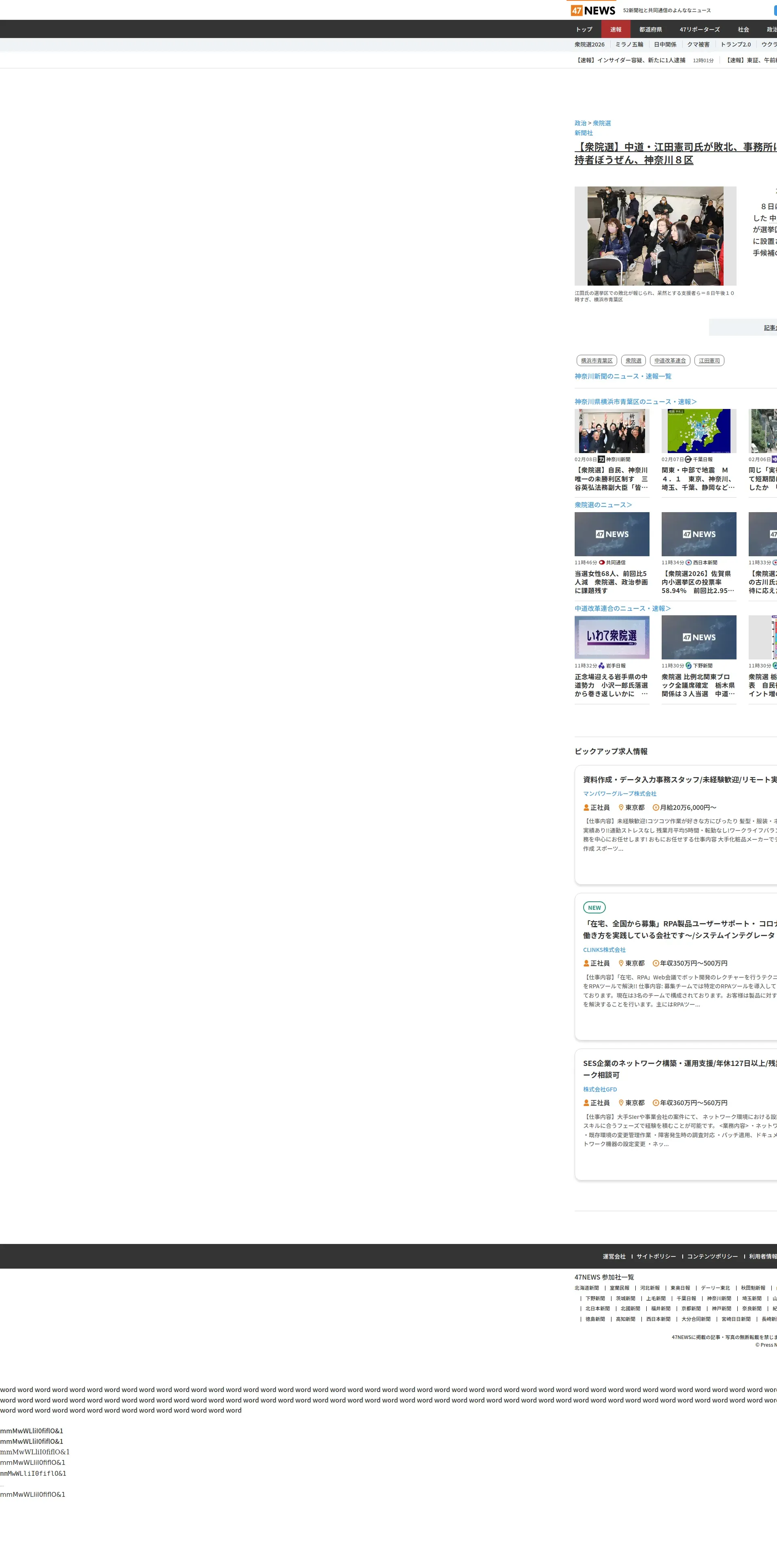Click the 江田憲司 tag button
This screenshot has width=777, height=1568.
pos(709,360)
